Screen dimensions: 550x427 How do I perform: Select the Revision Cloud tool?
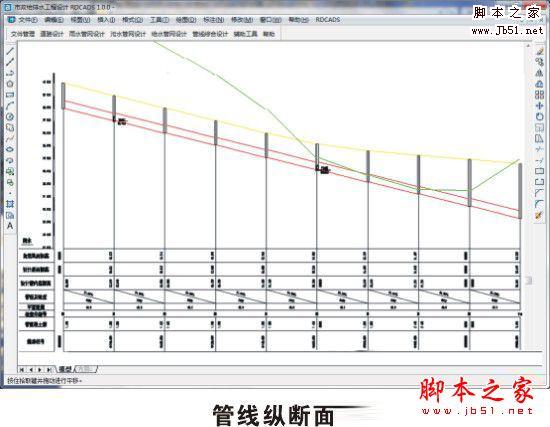point(10,128)
